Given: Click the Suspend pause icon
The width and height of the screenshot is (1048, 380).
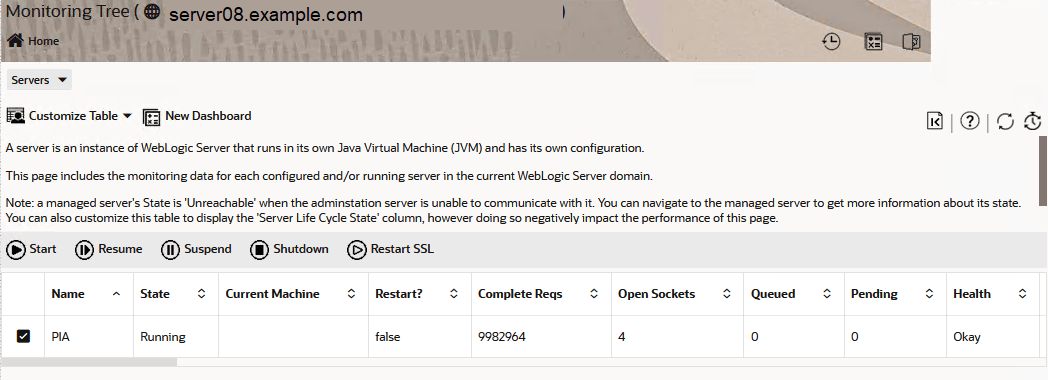Looking at the screenshot, I should click(170, 250).
